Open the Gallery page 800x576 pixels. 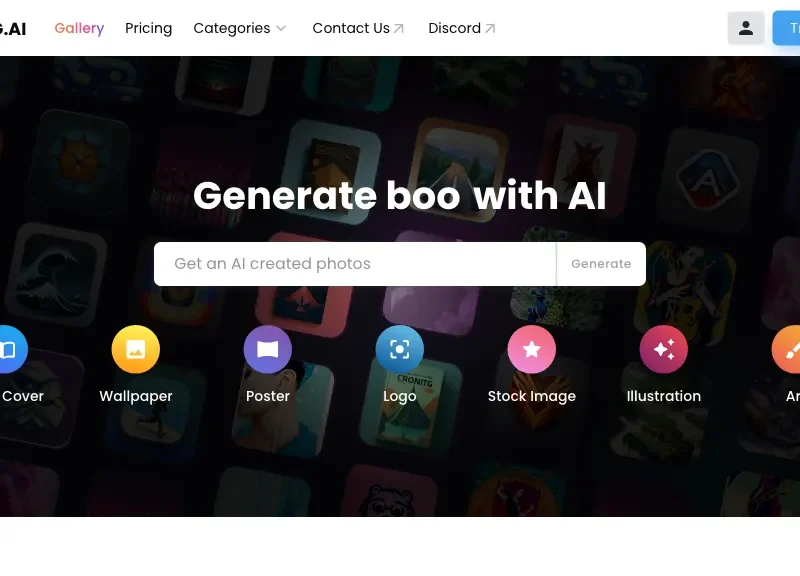(79, 28)
